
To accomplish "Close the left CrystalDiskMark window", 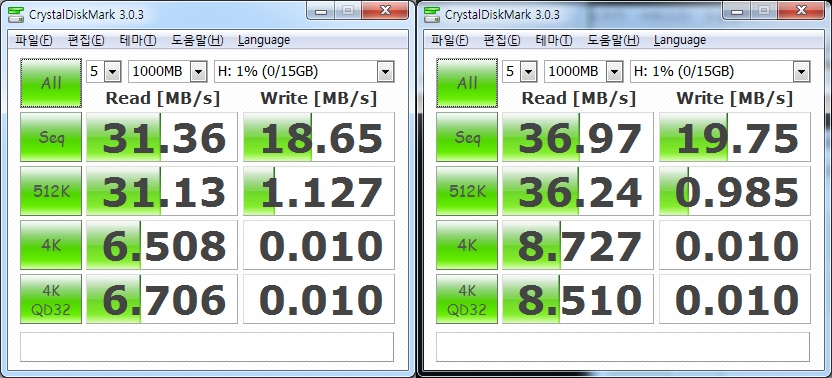I will click(385, 10).
